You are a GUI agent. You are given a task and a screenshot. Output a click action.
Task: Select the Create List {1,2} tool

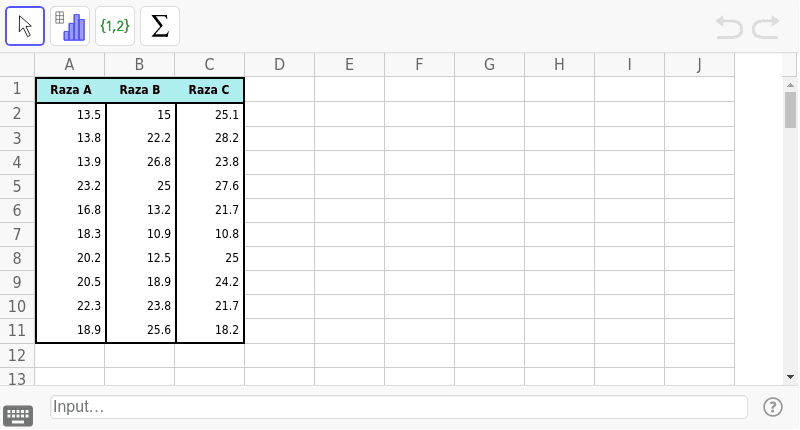point(115,26)
